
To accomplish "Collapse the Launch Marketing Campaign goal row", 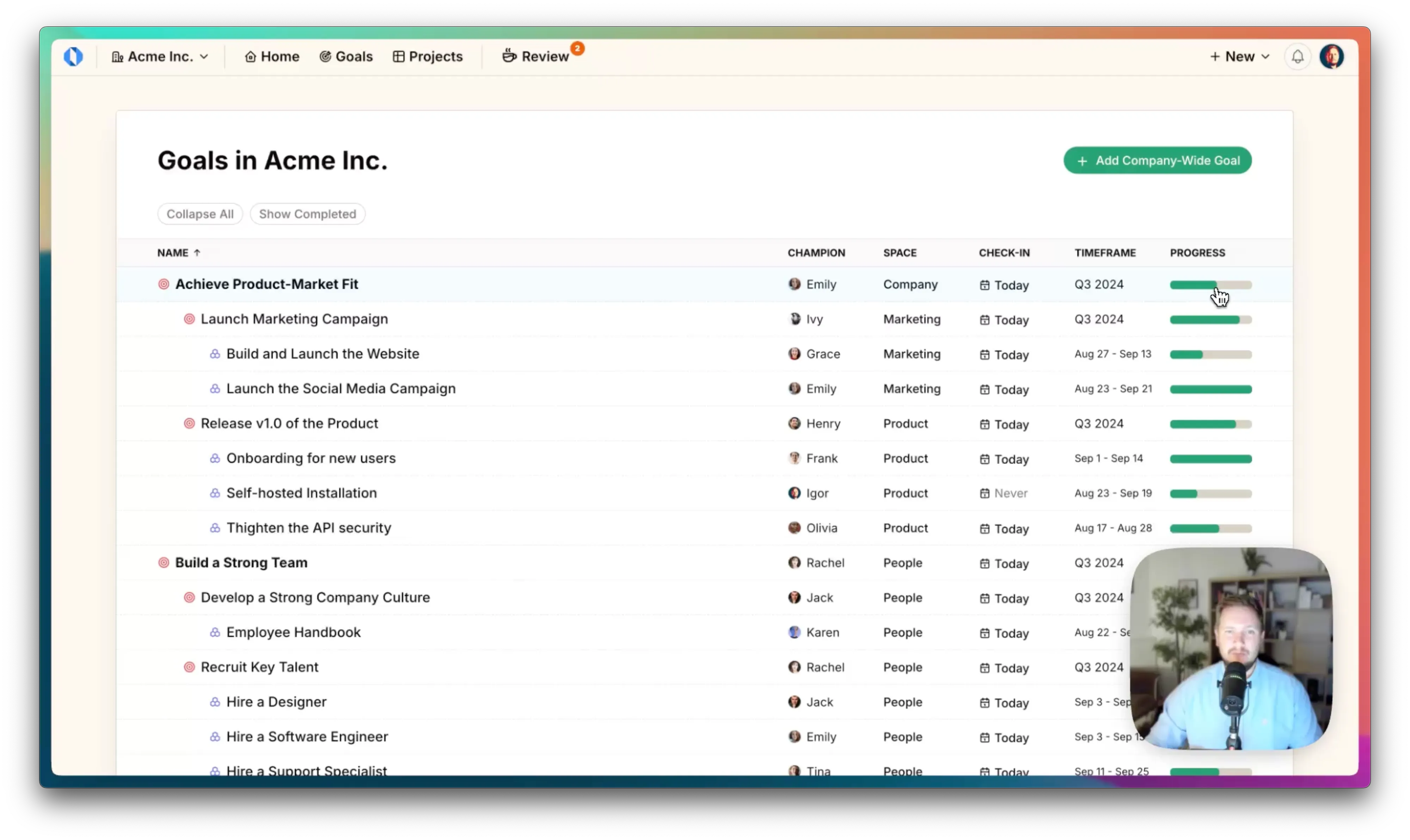I will (x=189, y=319).
